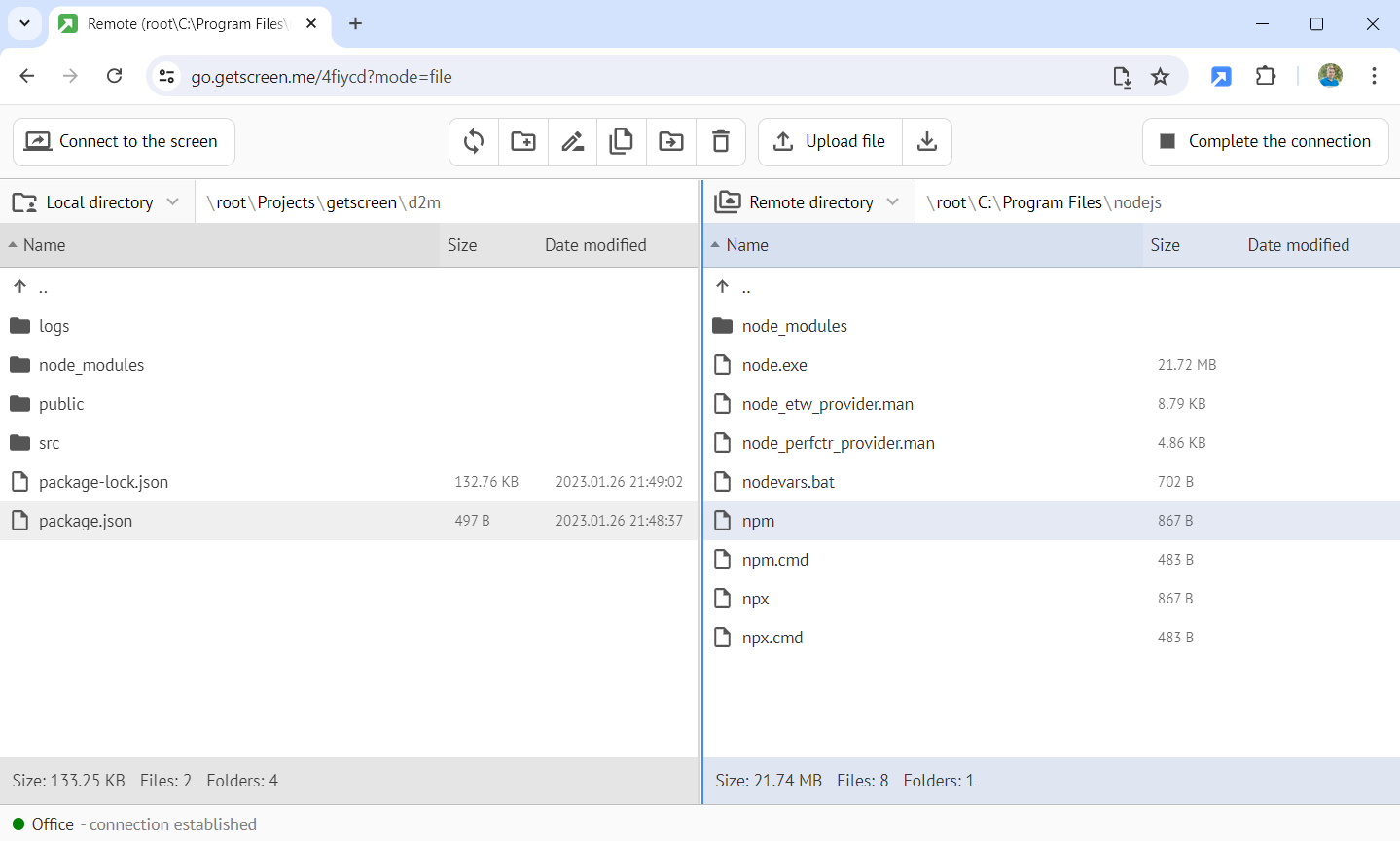
Task: Click the rename pencil icon
Action: tap(573, 142)
